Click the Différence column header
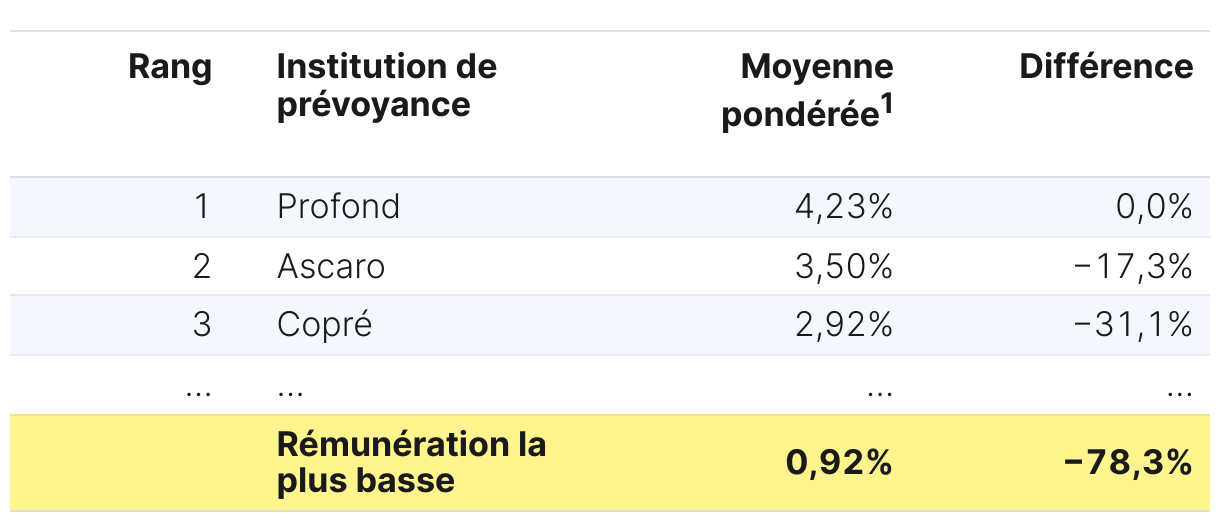The height and width of the screenshot is (524, 1220). [x=1106, y=67]
